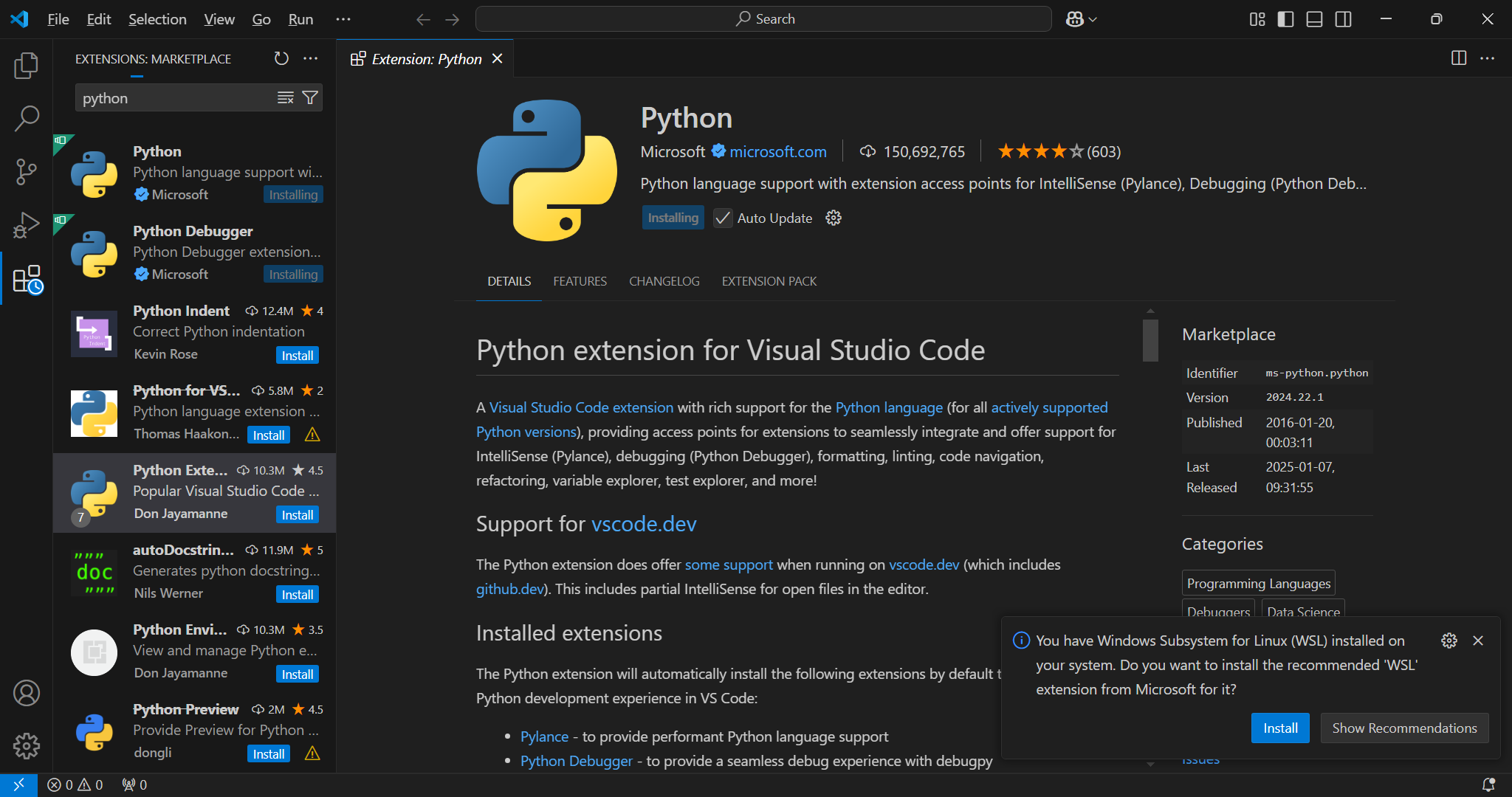The width and height of the screenshot is (1512, 797).
Task: Uncheck Auto Update for the Python extension
Action: pyautogui.click(x=722, y=218)
